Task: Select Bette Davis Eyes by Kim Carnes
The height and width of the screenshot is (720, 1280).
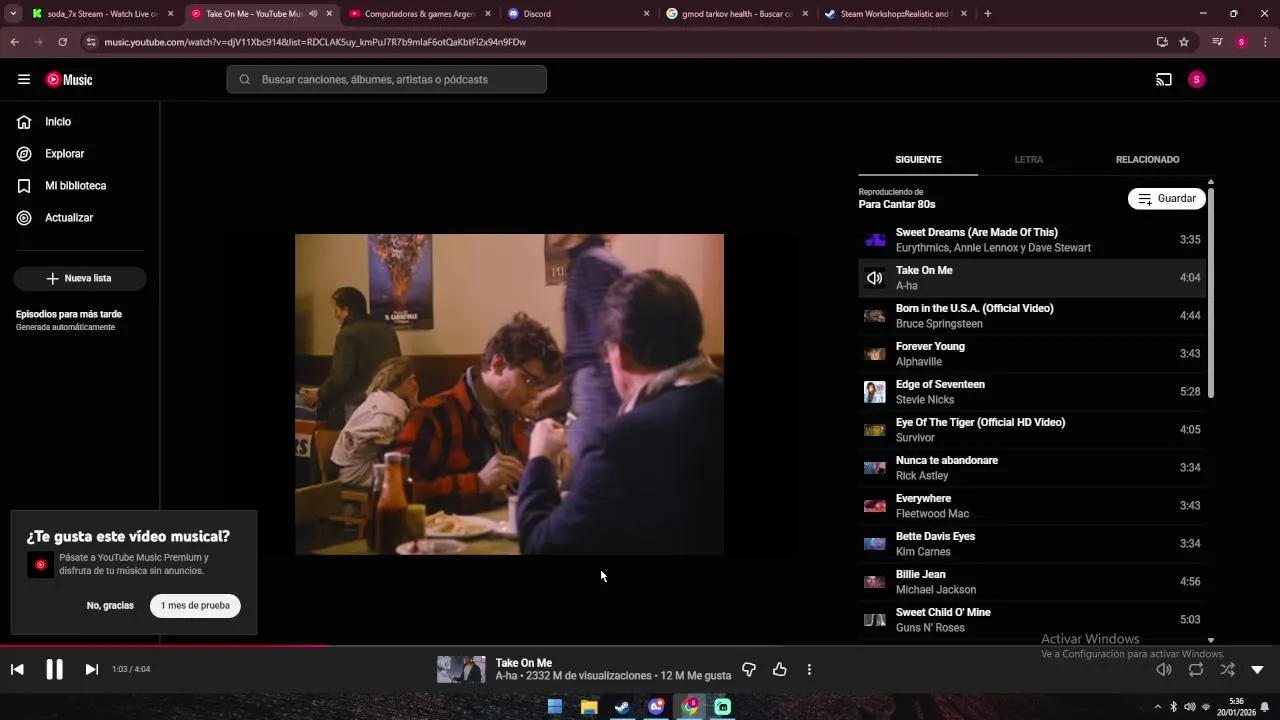Action: [1032, 544]
